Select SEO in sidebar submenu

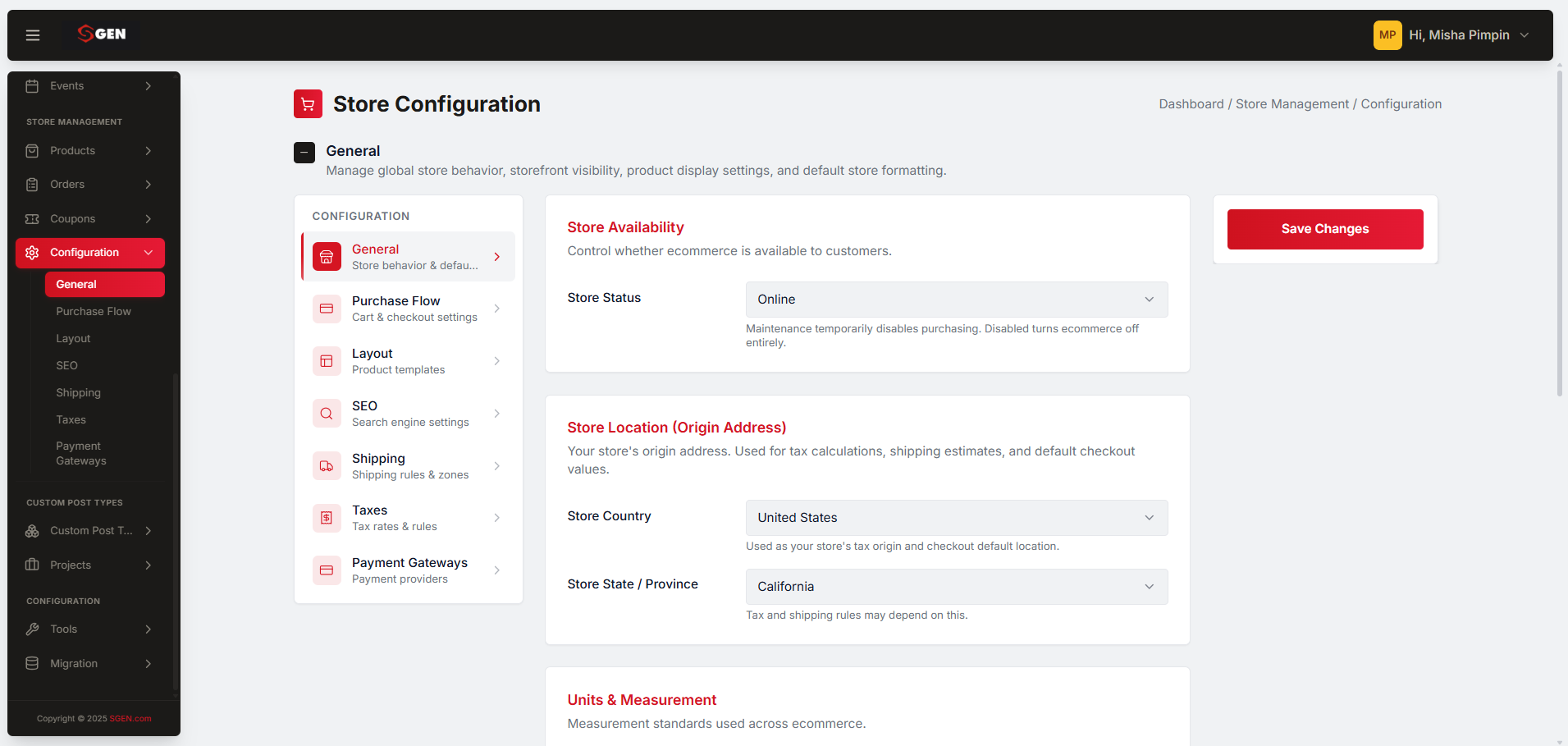click(x=67, y=366)
